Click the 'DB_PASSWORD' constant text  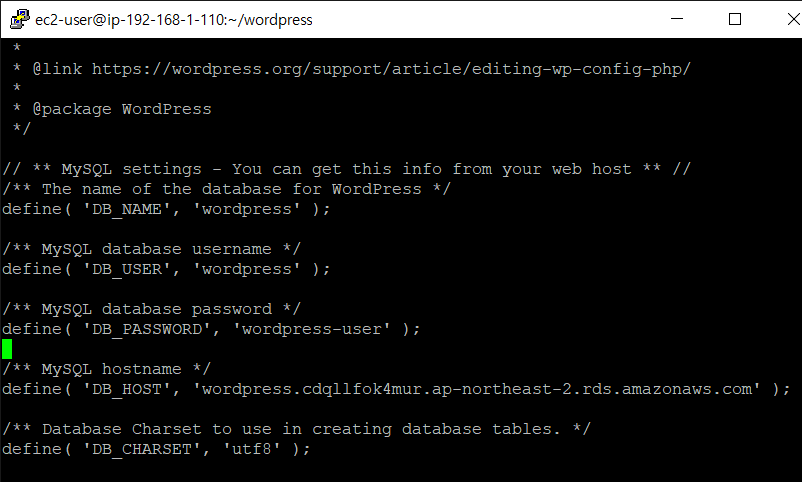coord(146,329)
